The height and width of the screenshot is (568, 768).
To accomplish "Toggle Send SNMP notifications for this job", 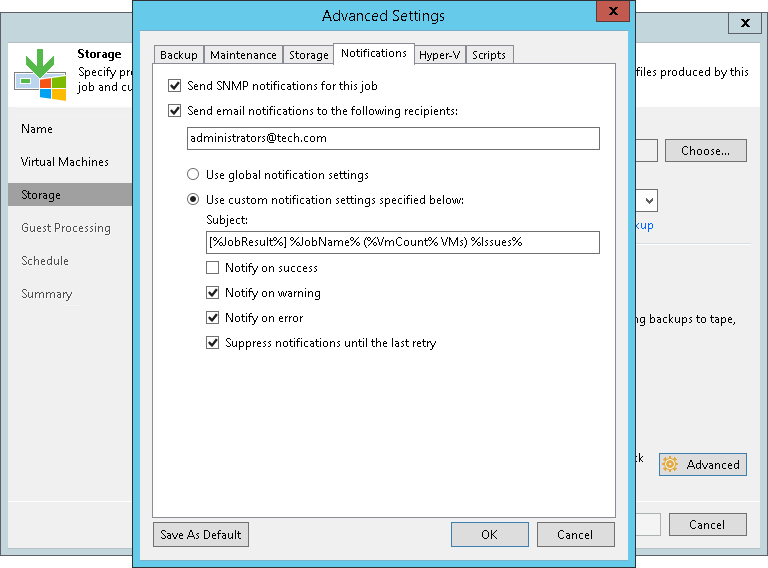I will click(x=175, y=86).
